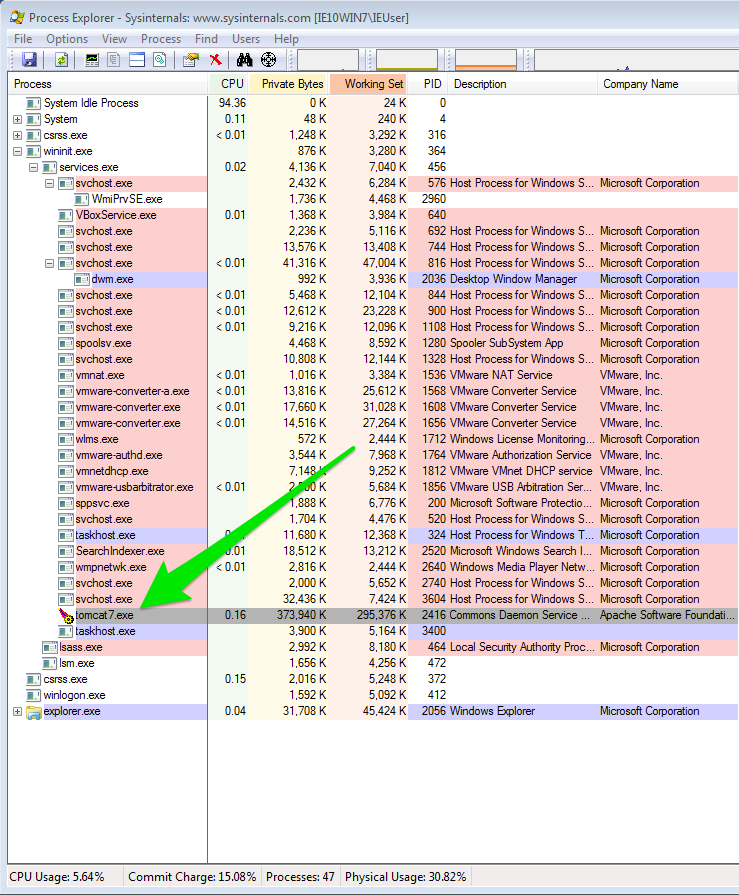Select the vmnetdhcp.exe process row
The image size is (739, 895).
(x=373, y=471)
